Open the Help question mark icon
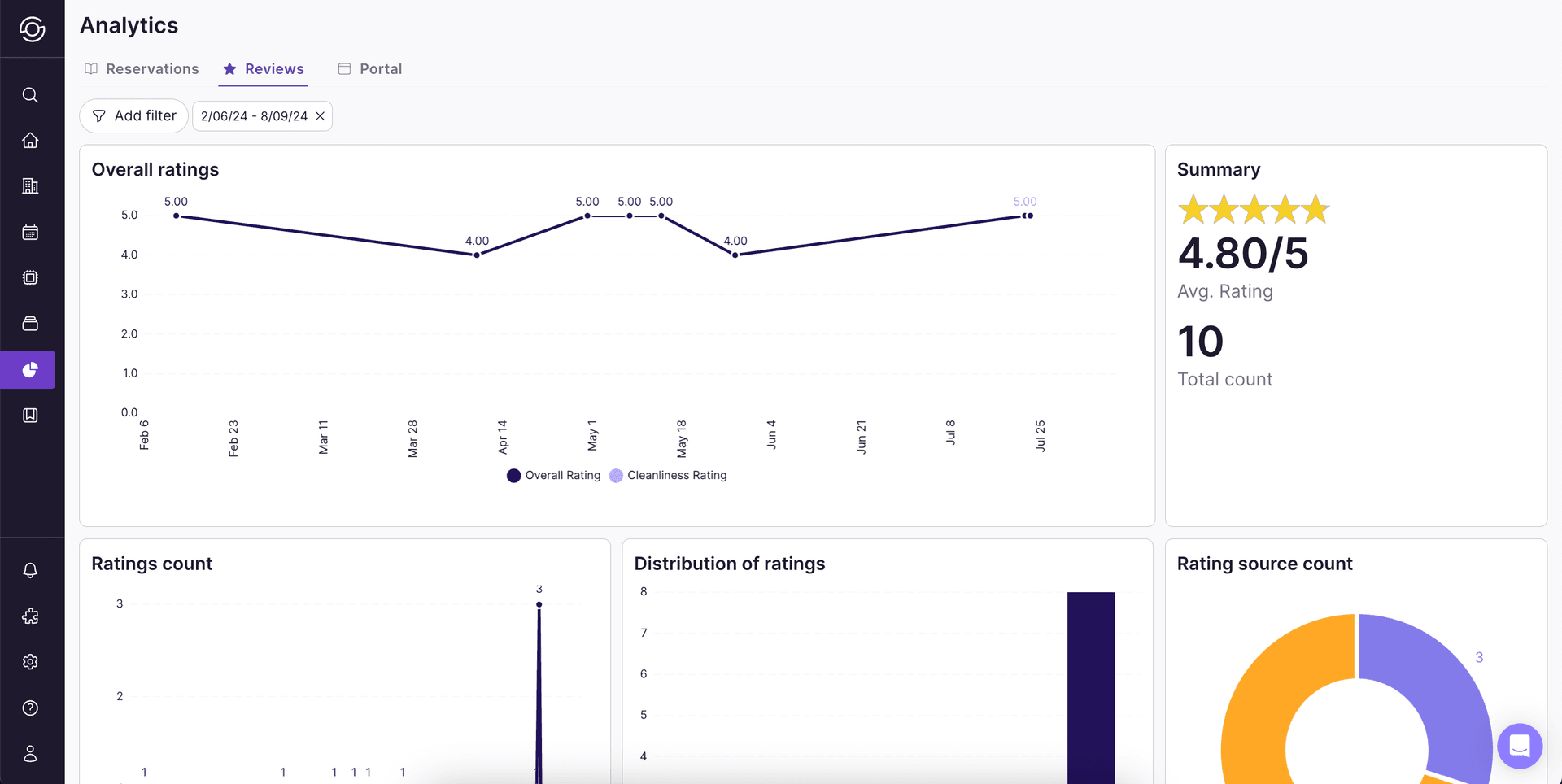Screen dimensions: 1562x784 click(x=30, y=708)
